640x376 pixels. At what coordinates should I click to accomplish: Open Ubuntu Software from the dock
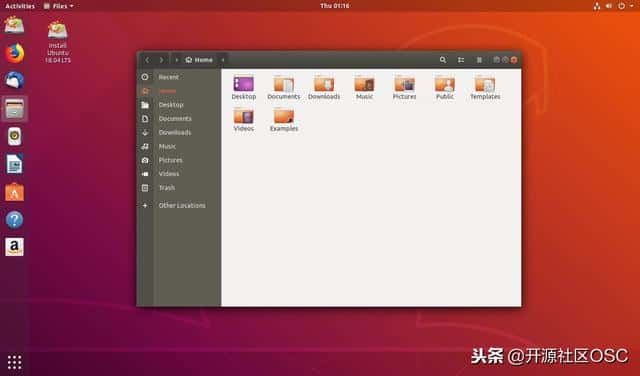[15, 192]
